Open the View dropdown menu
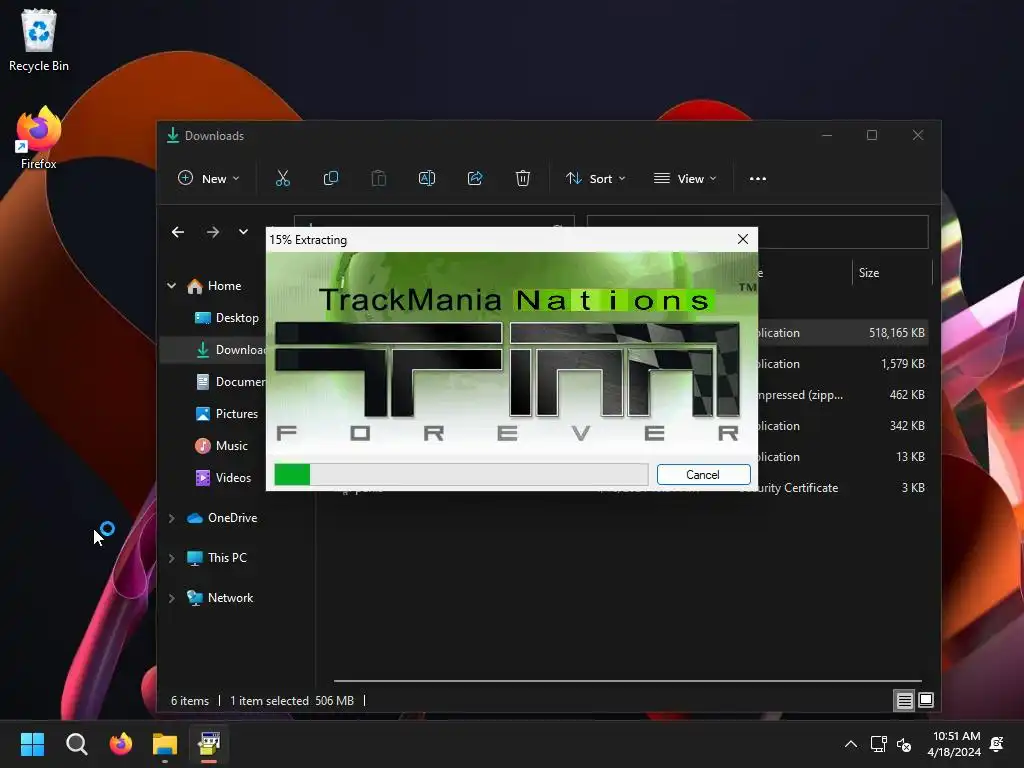1024x768 pixels. (685, 178)
